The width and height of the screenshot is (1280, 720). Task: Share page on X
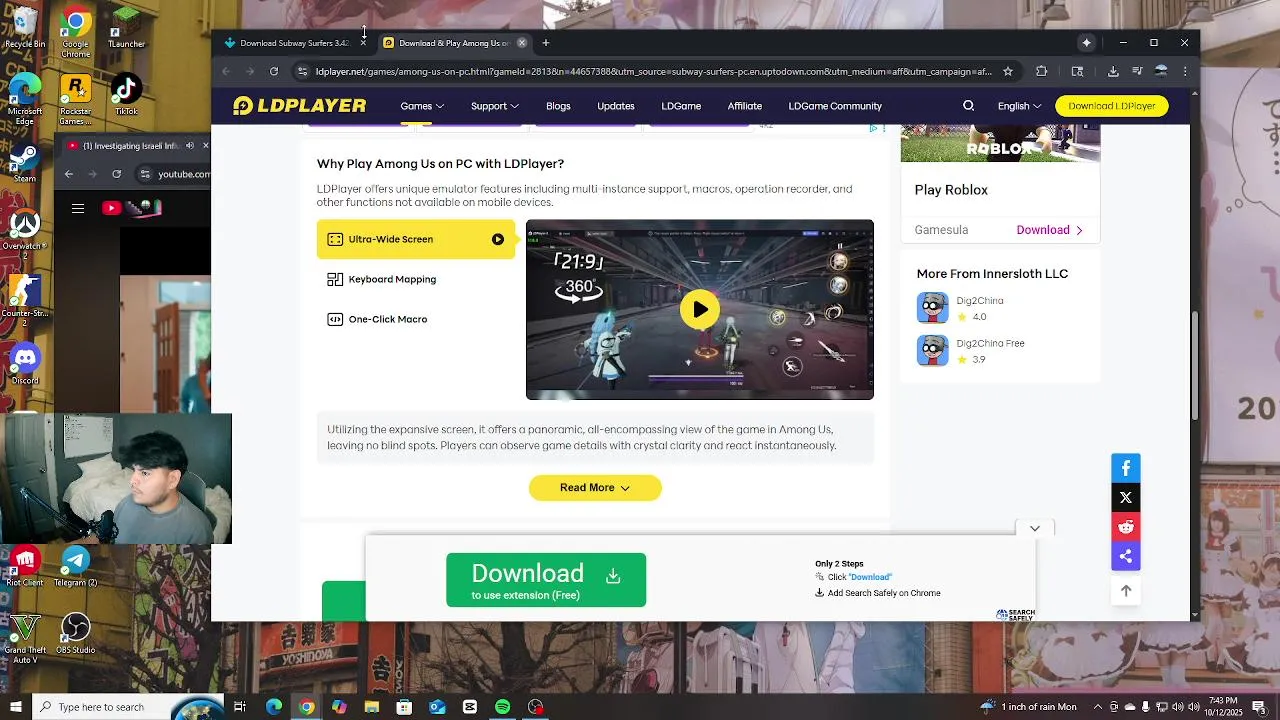tap(1126, 497)
